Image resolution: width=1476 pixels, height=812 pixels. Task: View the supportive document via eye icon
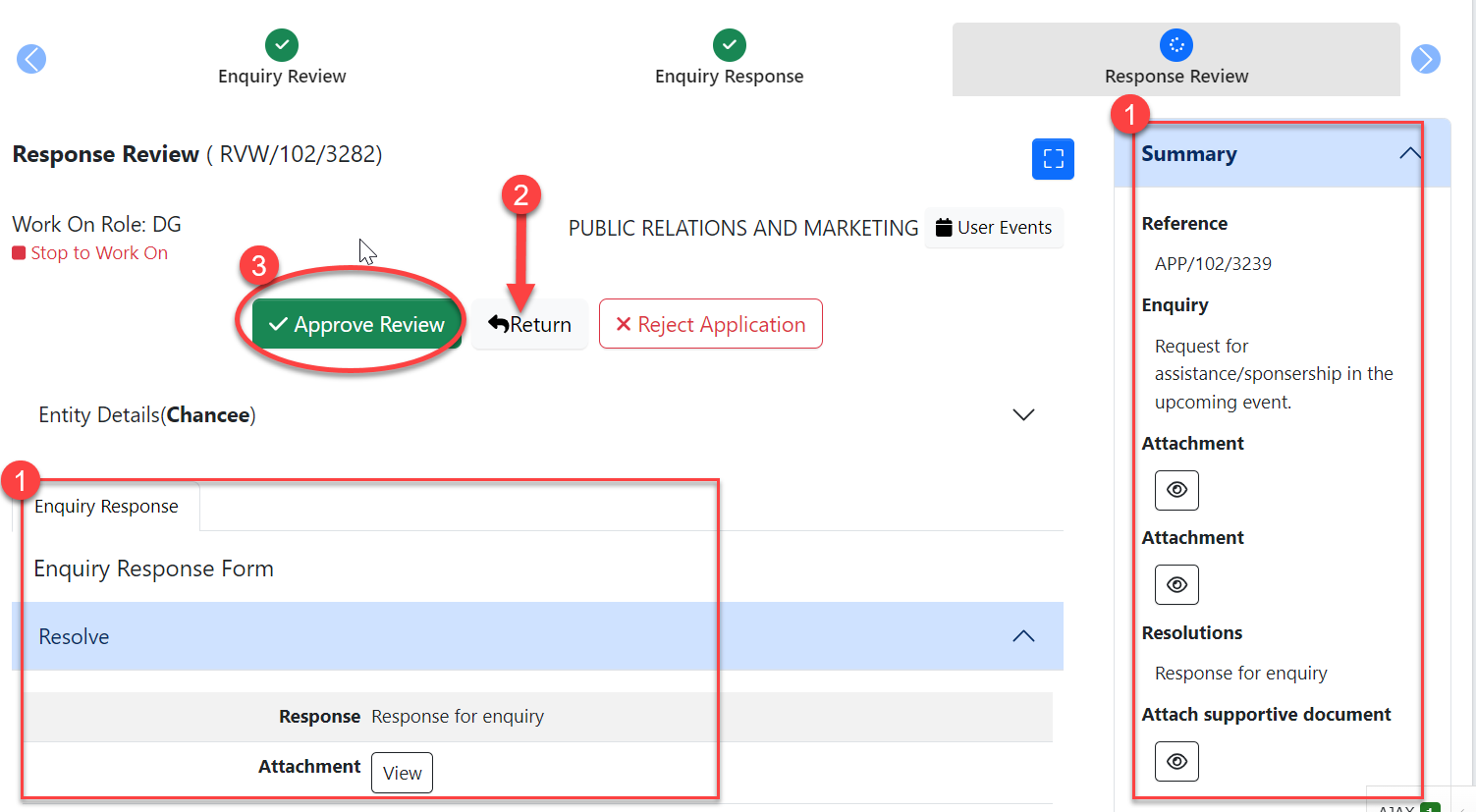(1176, 761)
